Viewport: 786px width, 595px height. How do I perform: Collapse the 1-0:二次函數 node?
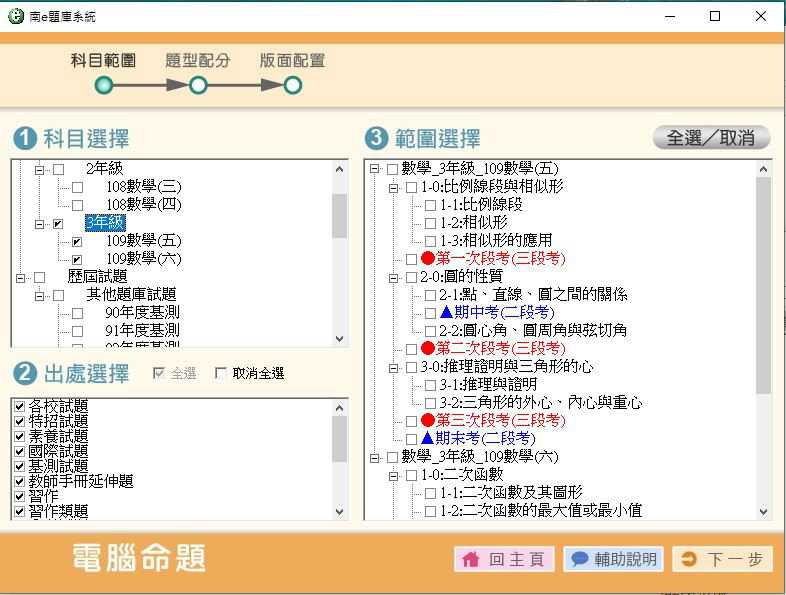(394, 475)
